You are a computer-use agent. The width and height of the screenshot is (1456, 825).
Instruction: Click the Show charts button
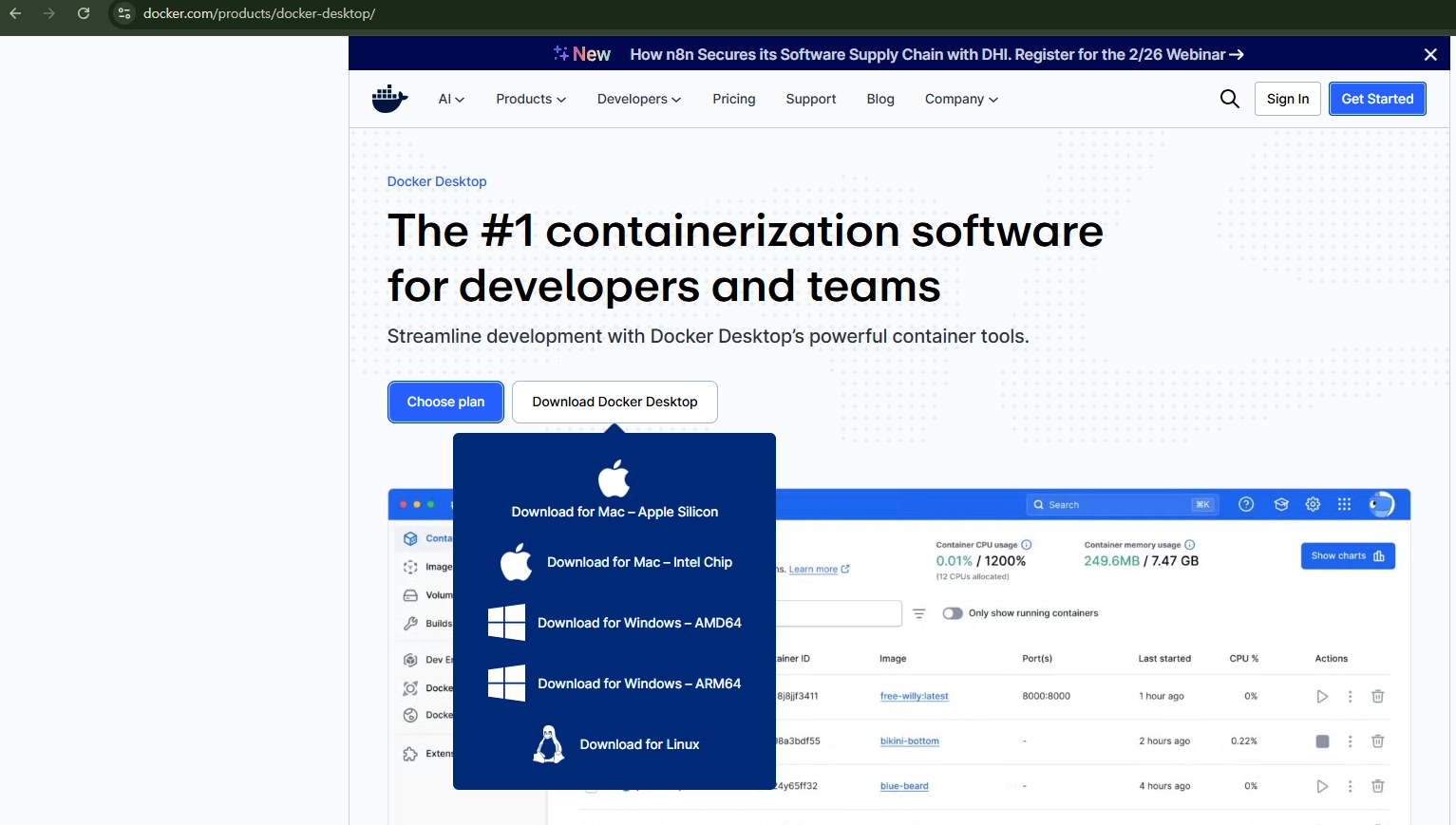[1348, 556]
